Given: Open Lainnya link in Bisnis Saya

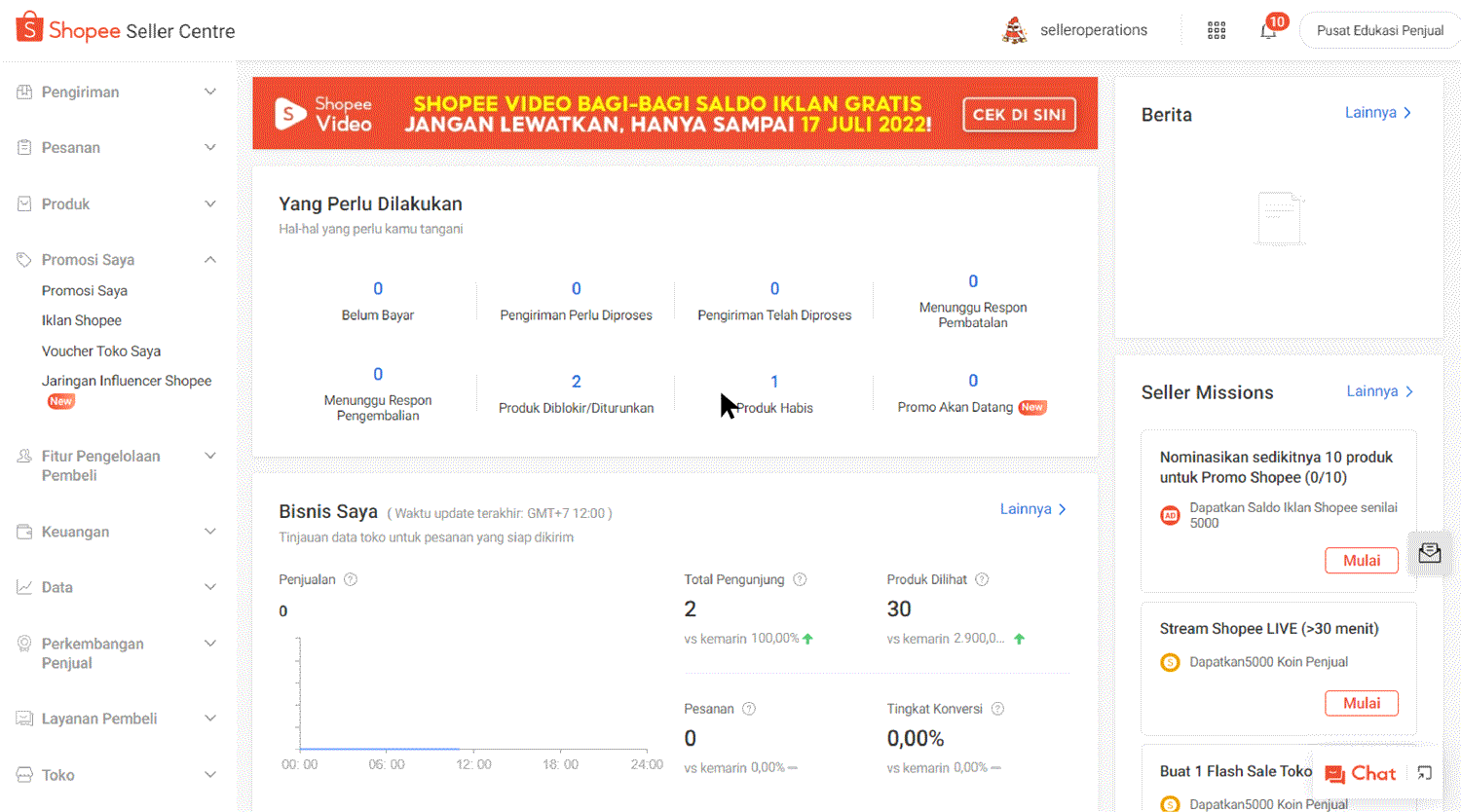Looking at the screenshot, I should coord(1032,509).
